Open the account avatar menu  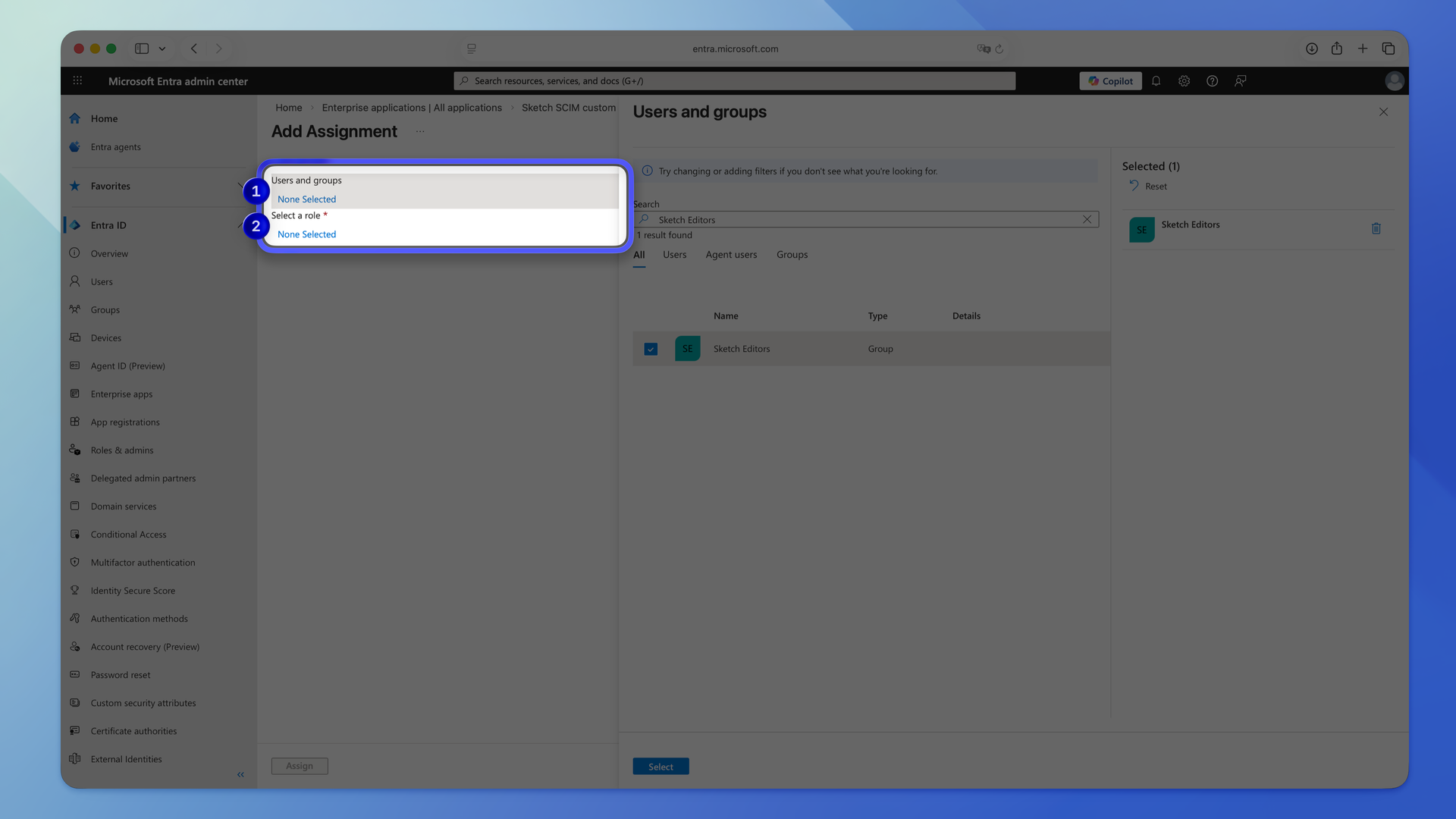[x=1394, y=80]
